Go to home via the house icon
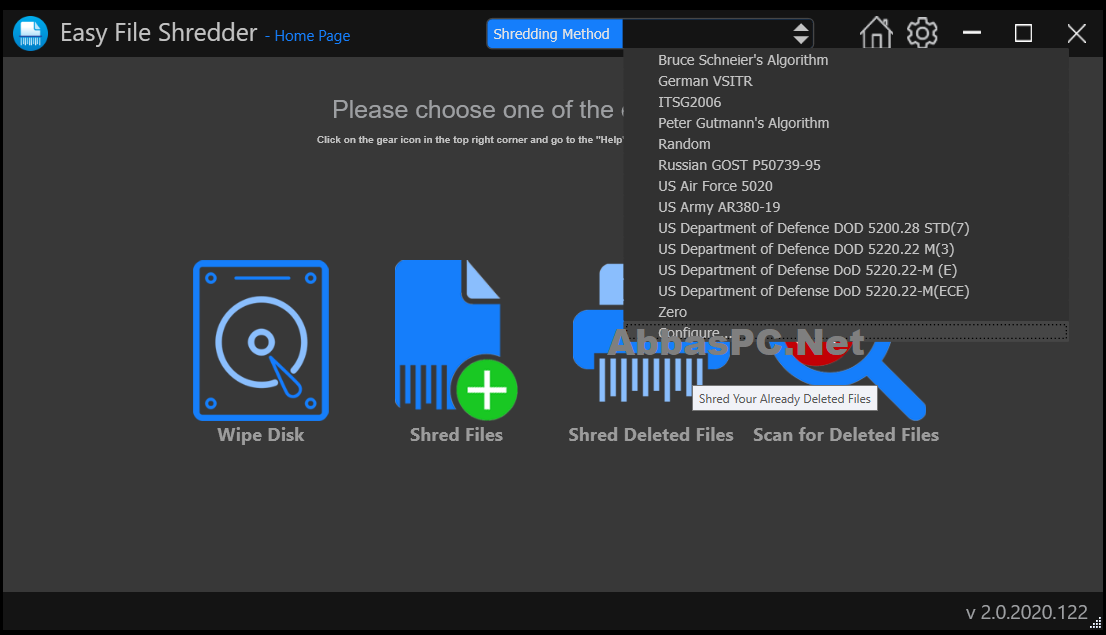The width and height of the screenshot is (1106, 635). [876, 32]
